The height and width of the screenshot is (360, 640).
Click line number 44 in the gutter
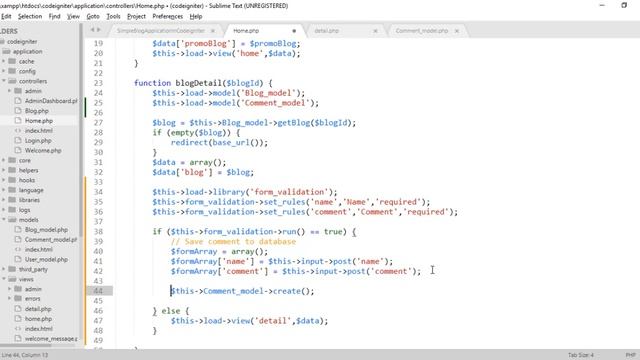[x=98, y=291]
